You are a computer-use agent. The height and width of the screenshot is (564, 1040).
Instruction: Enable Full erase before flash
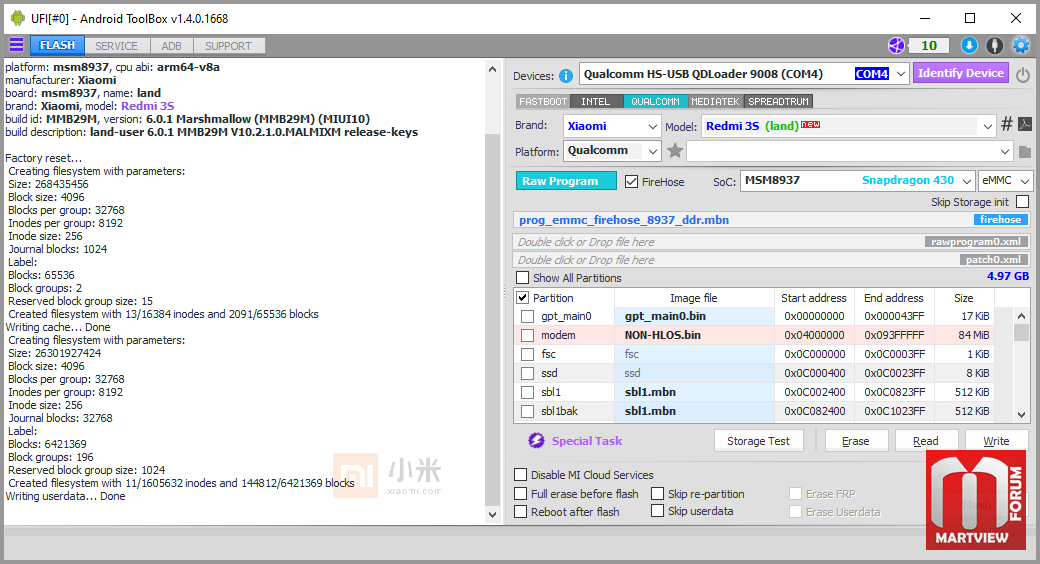pos(521,494)
